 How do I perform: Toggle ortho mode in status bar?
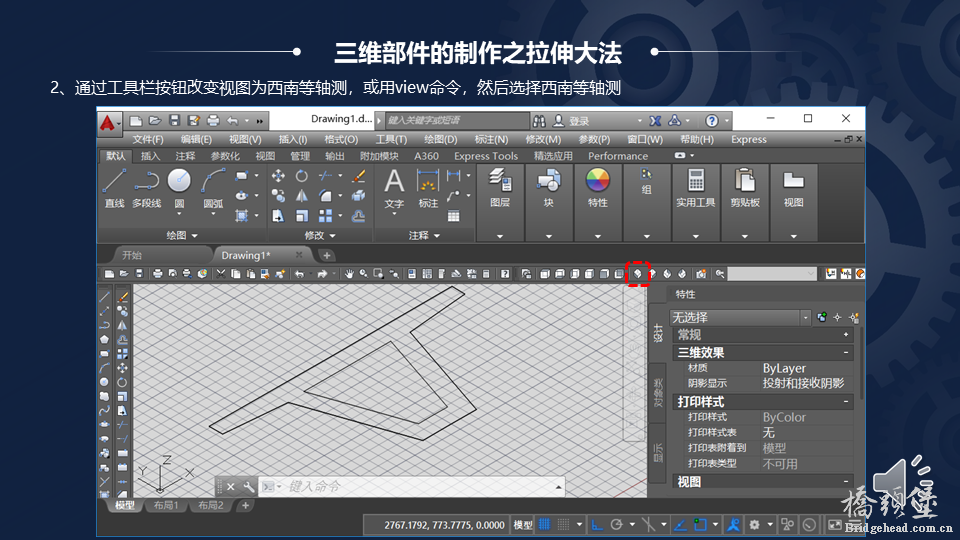(x=596, y=525)
